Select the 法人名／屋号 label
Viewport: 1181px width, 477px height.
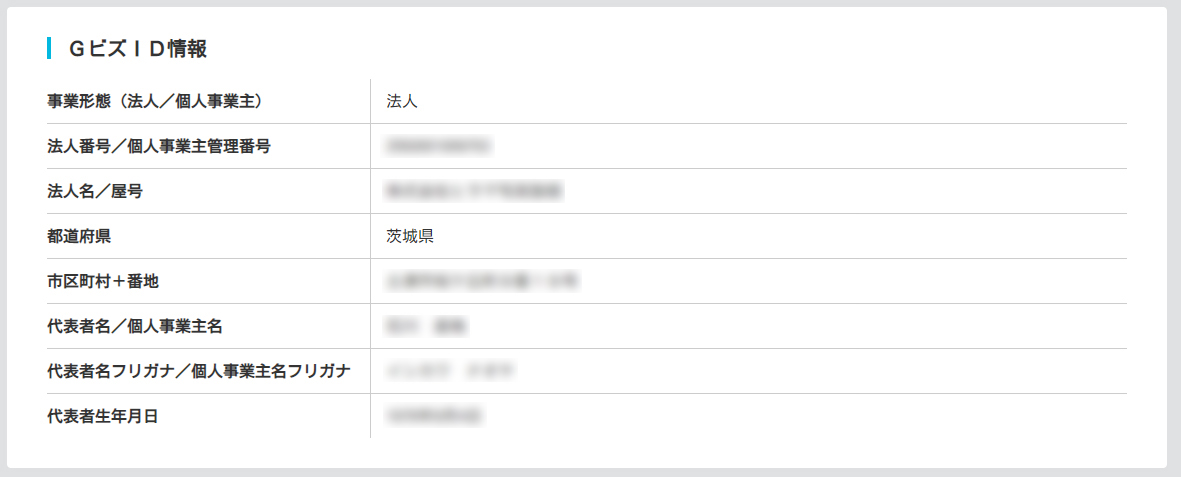click(x=95, y=191)
